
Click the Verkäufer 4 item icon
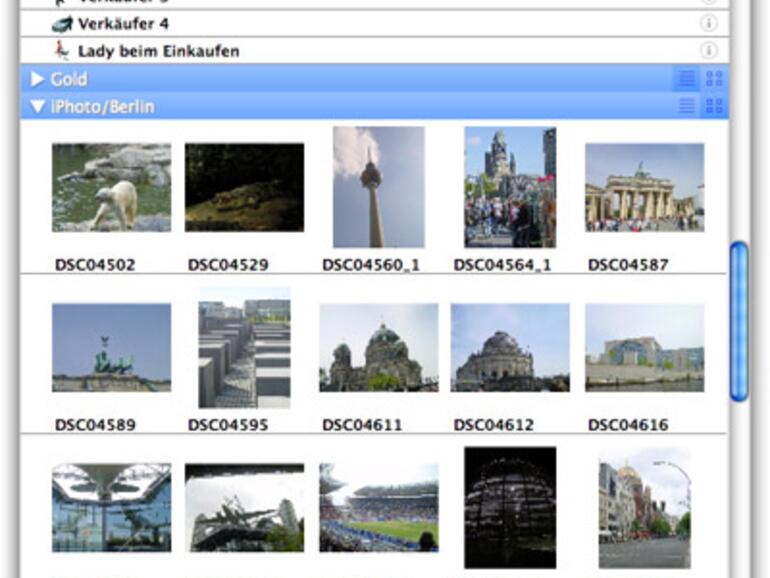click(62, 24)
